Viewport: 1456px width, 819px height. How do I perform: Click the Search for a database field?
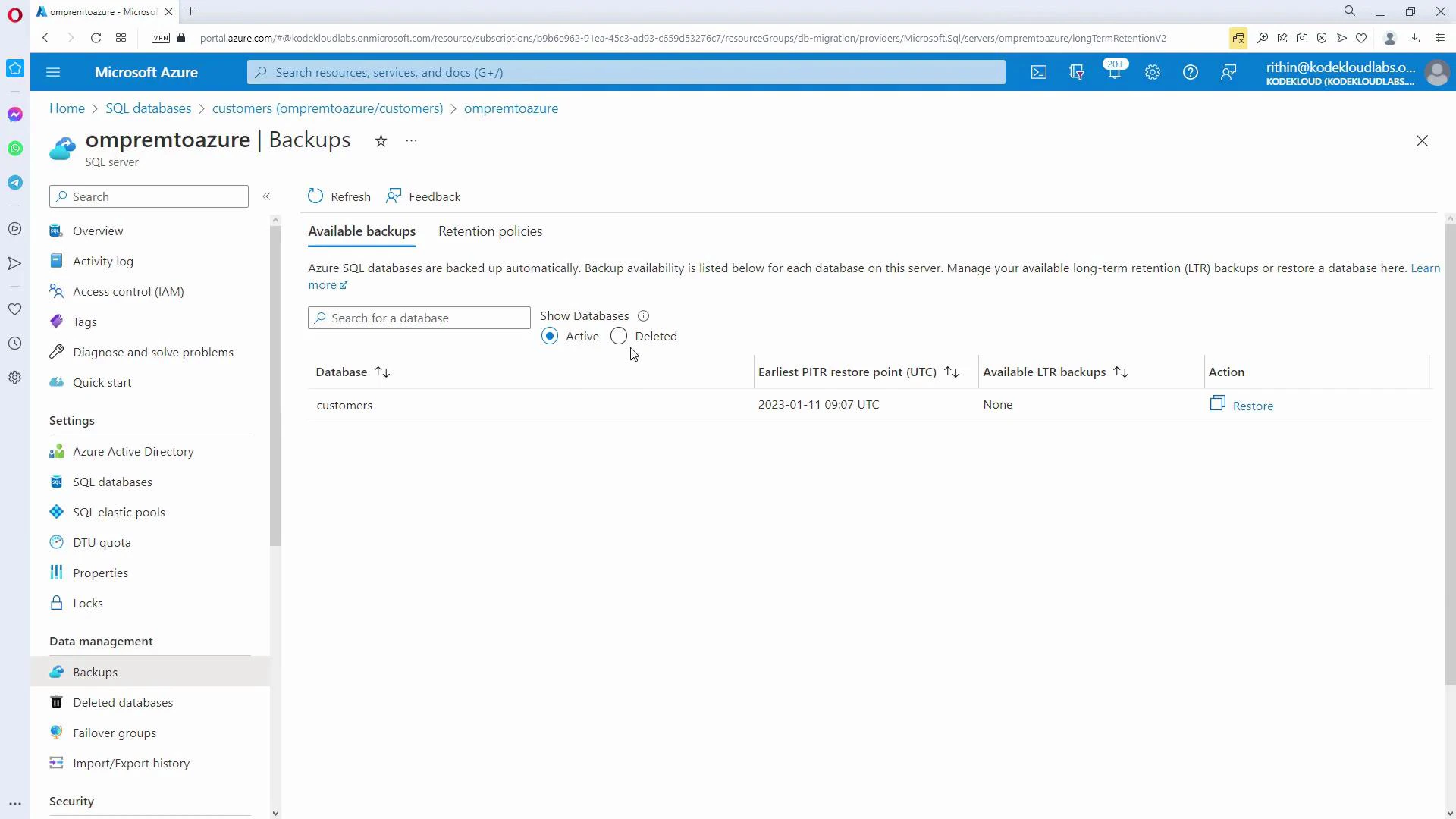419,317
